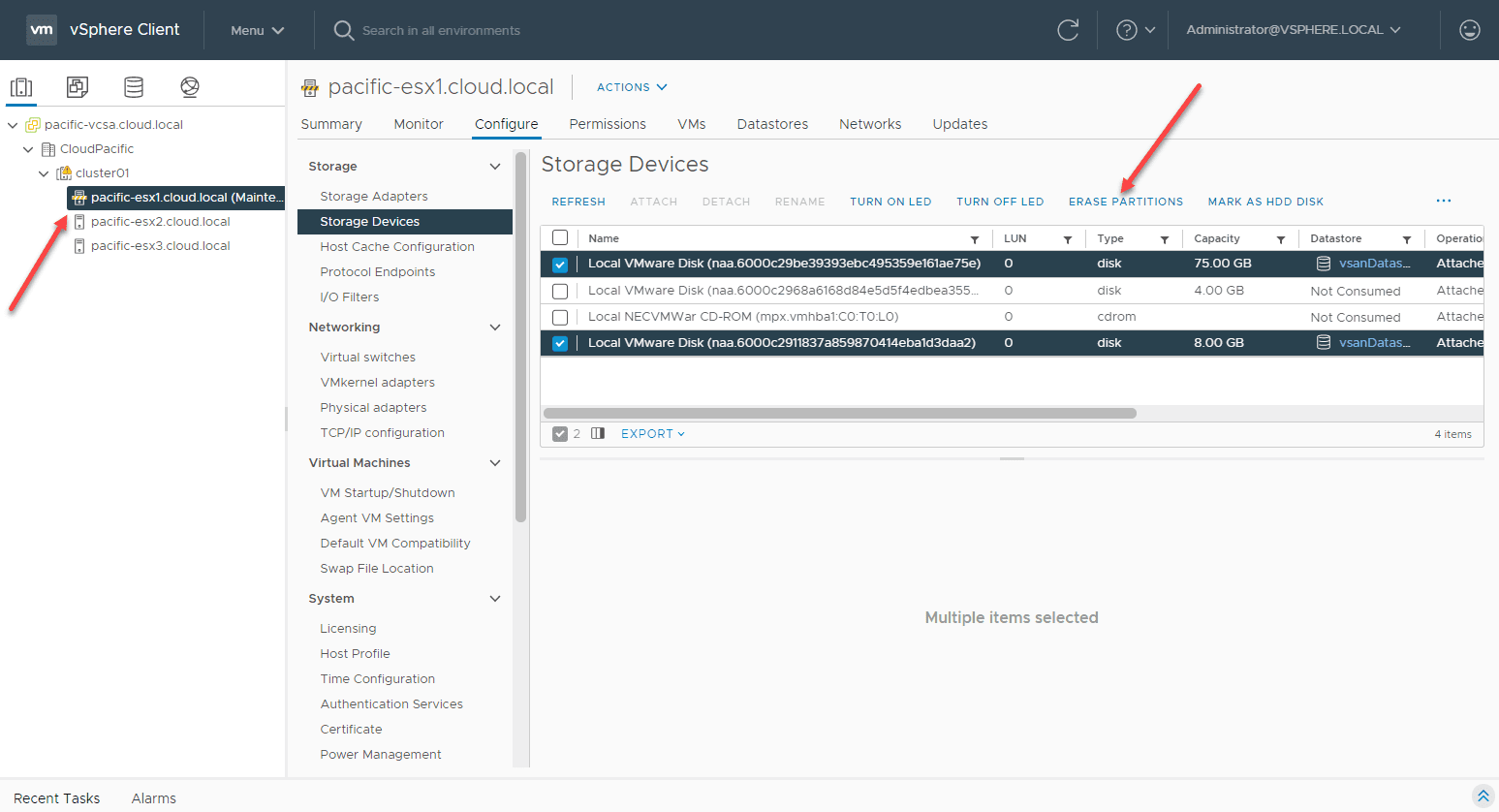
Task: Switch to the Monitor tab
Action: (419, 124)
